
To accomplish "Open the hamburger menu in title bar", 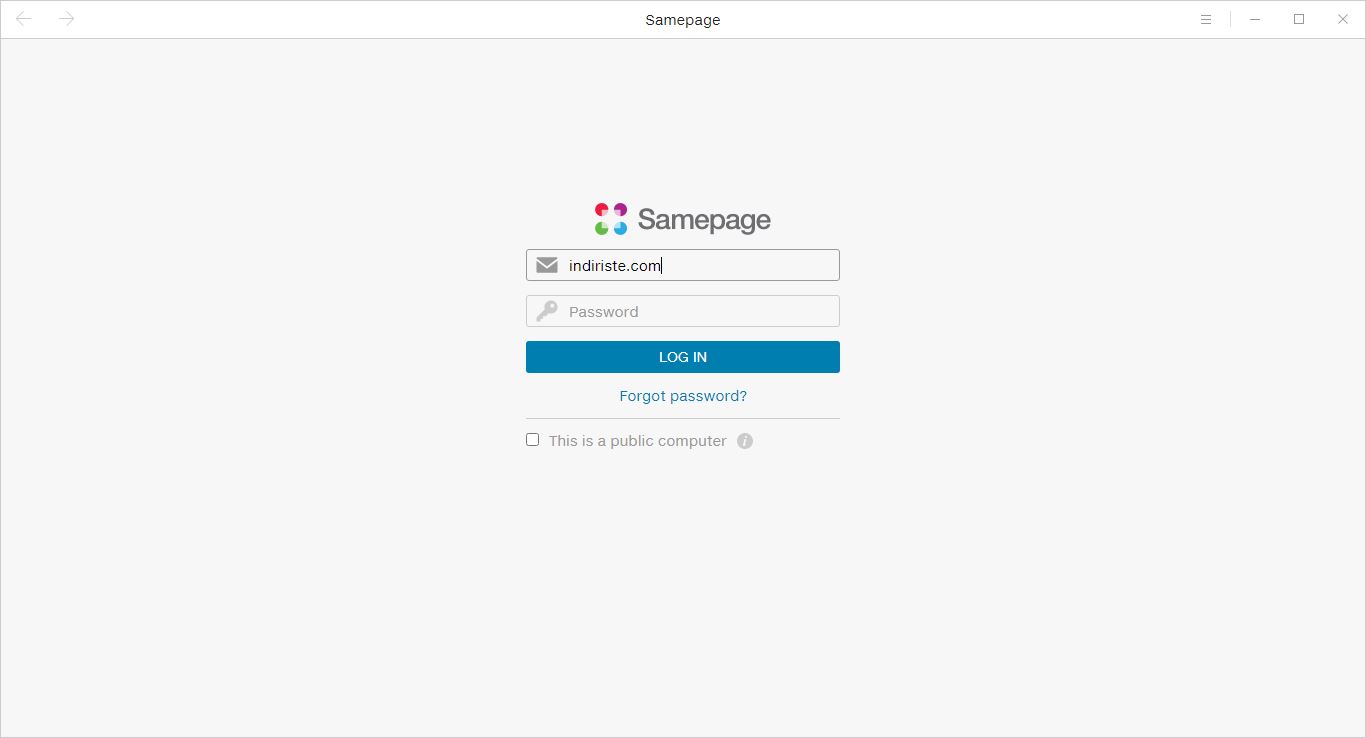I will [x=1206, y=19].
